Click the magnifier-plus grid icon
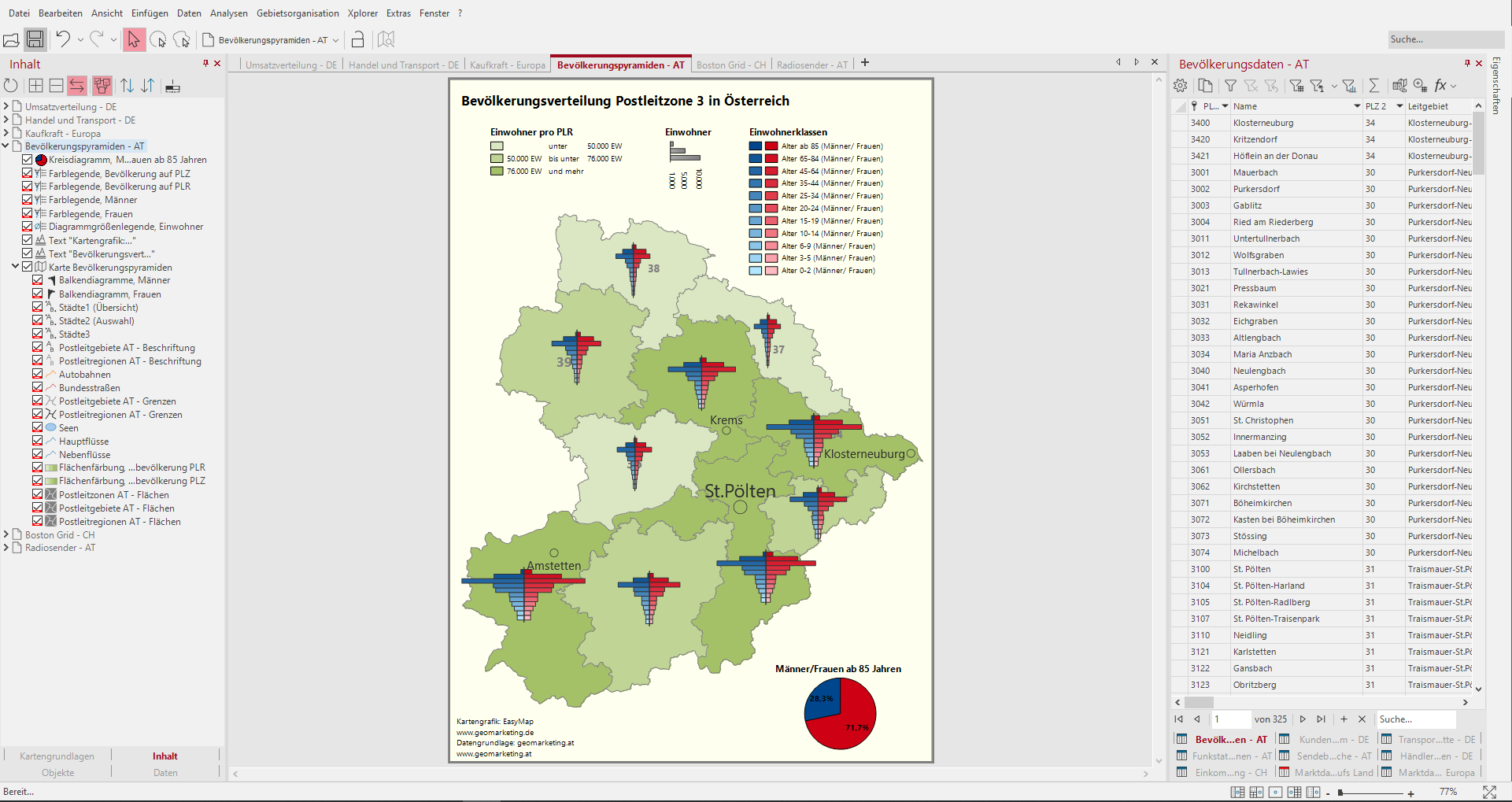The height and width of the screenshot is (802, 1512). 1420,86
